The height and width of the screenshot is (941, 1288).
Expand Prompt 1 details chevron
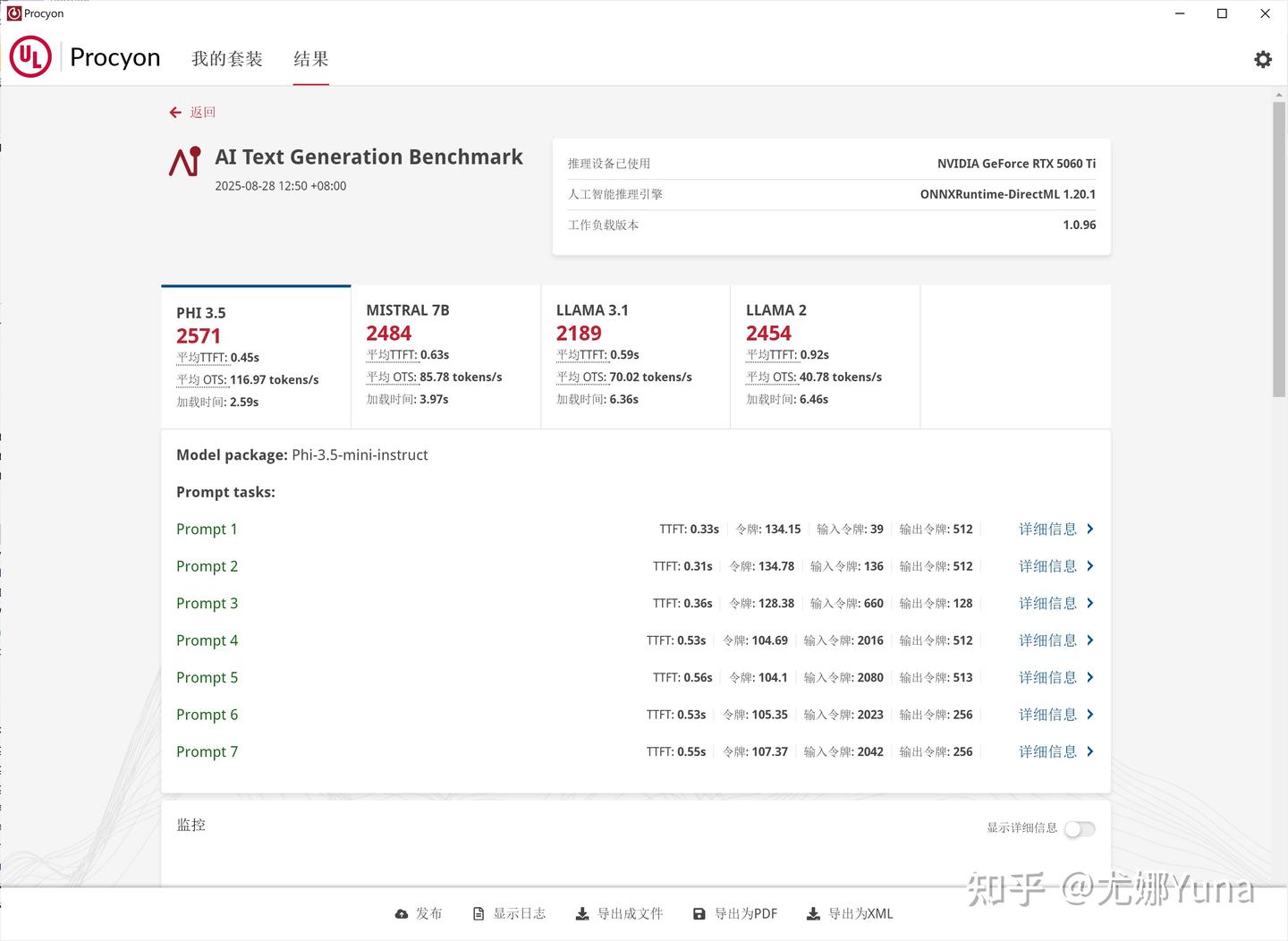coord(1090,530)
